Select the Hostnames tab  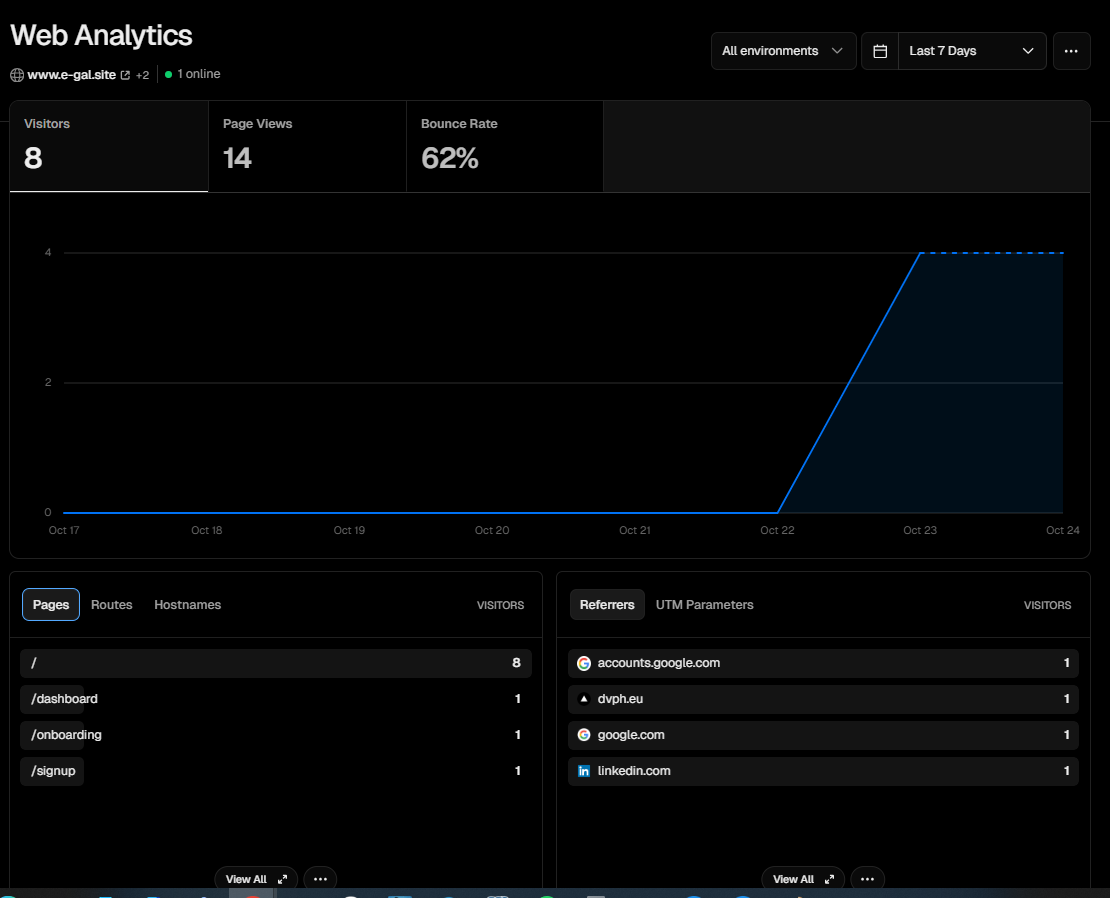pyautogui.click(x=187, y=605)
